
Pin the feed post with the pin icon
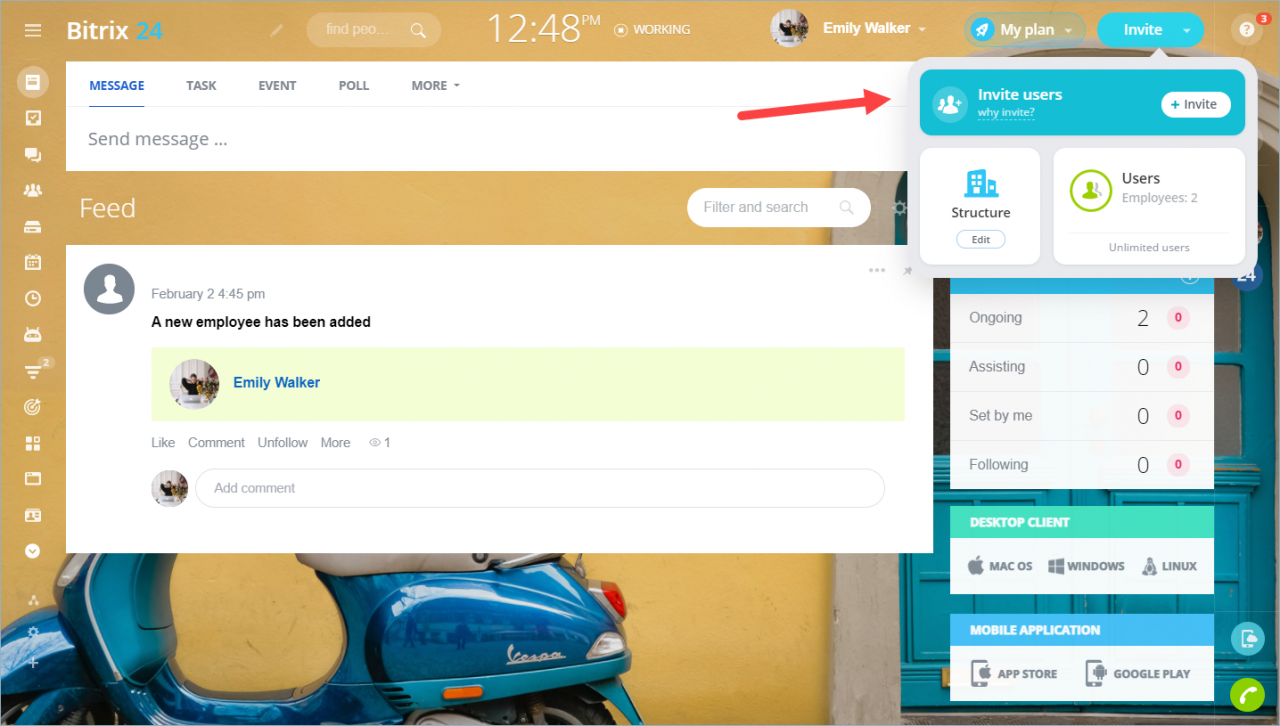point(908,270)
